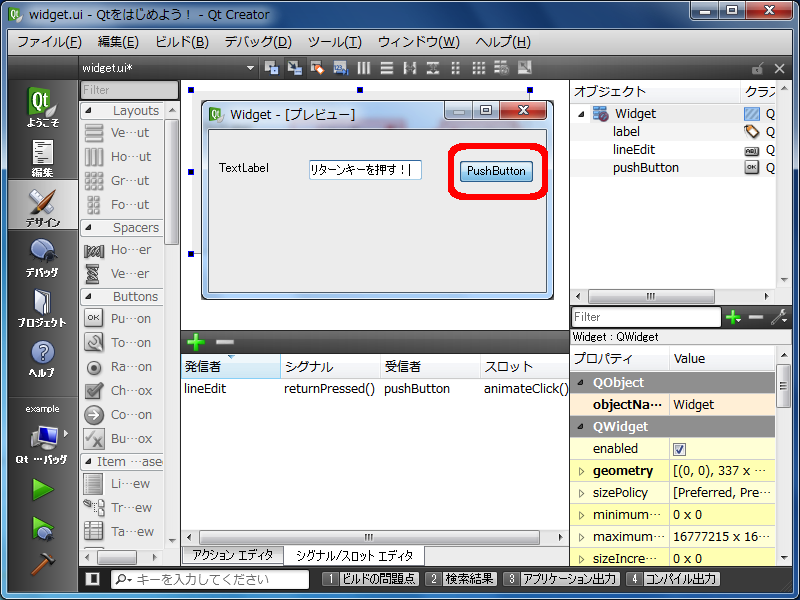
Task: Switch to 編集 (Edit) mode icon
Action: coord(42,158)
